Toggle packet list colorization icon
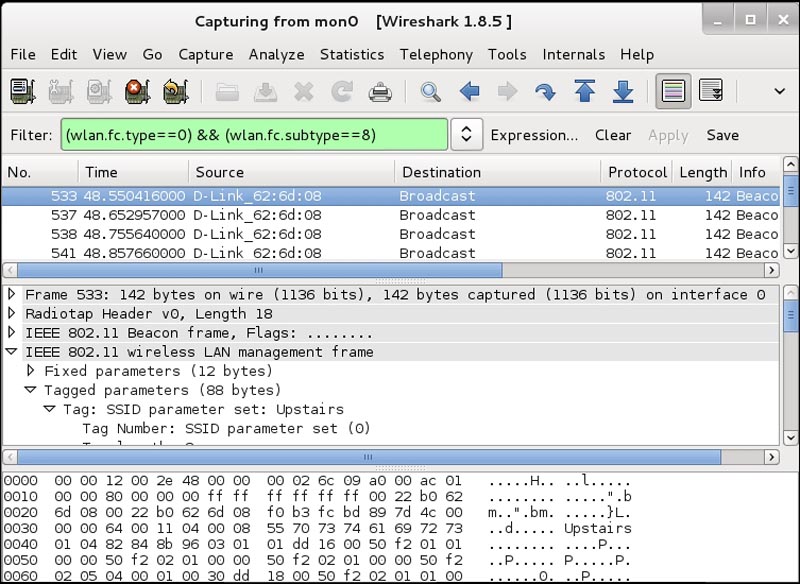The image size is (800, 584). (671, 90)
